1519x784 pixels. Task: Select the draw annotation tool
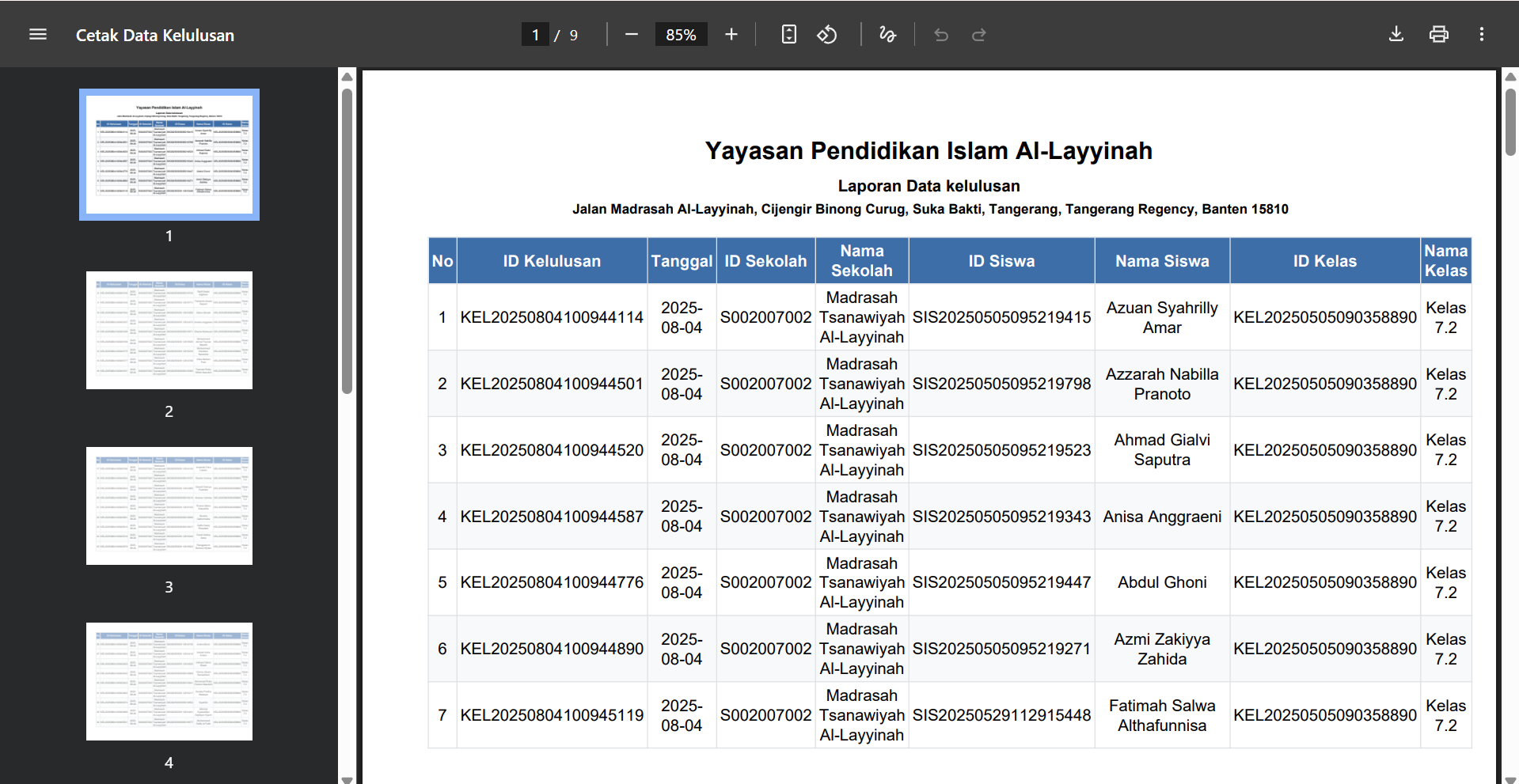pyautogui.click(x=887, y=35)
